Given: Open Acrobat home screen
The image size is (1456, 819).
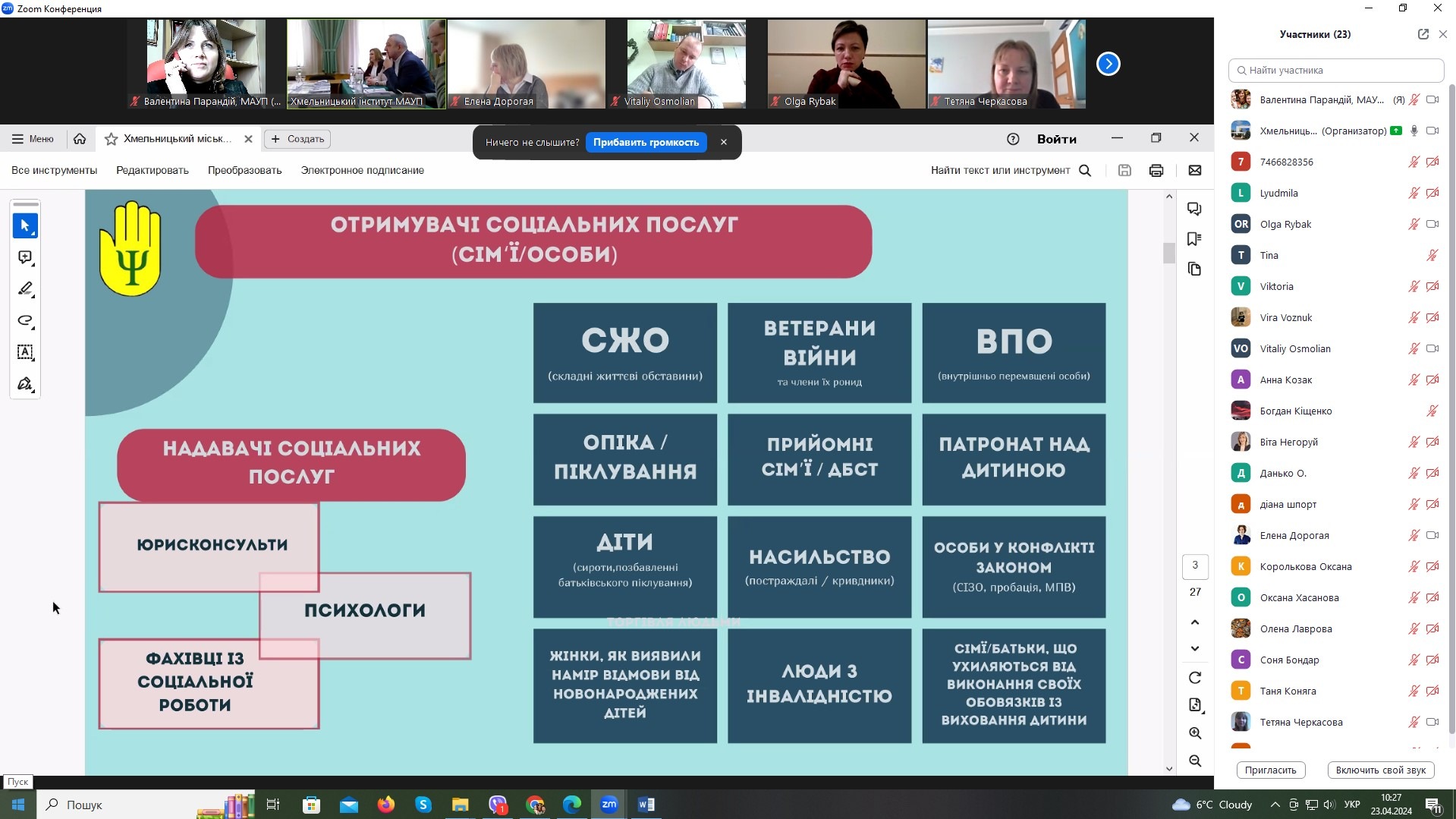Looking at the screenshot, I should (80, 139).
